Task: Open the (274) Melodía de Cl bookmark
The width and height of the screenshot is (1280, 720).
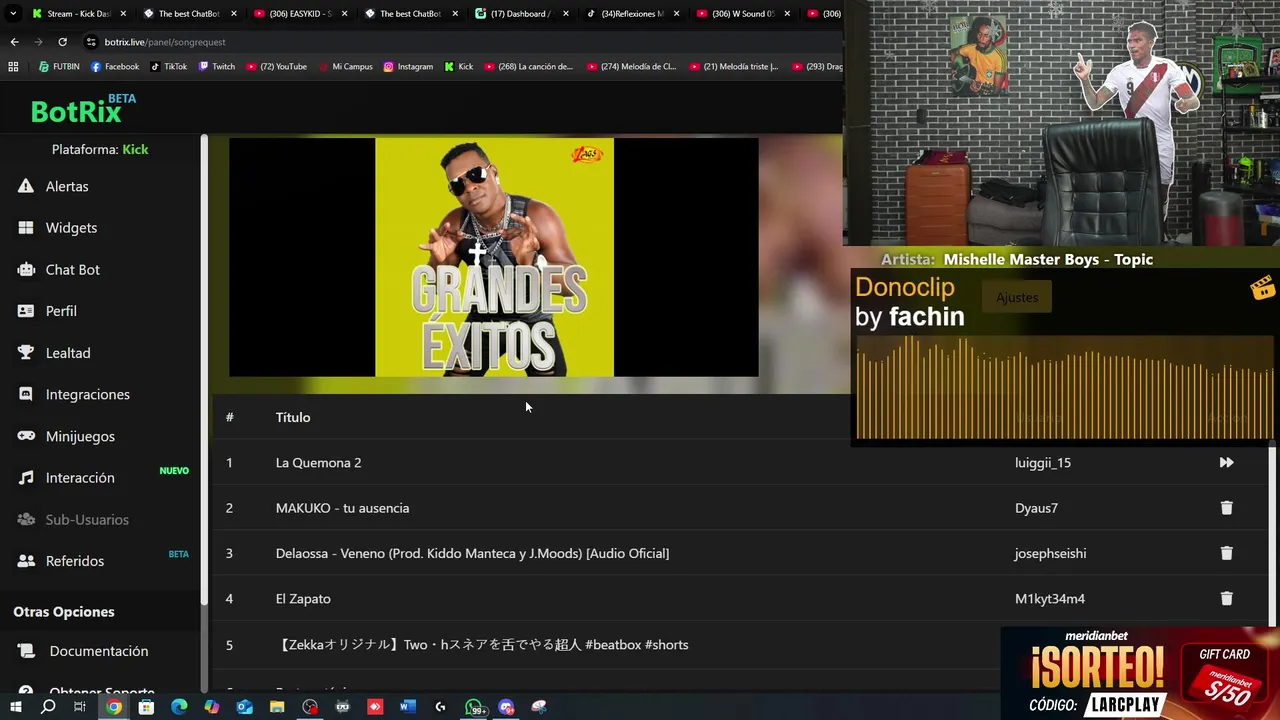Action: click(x=631, y=67)
